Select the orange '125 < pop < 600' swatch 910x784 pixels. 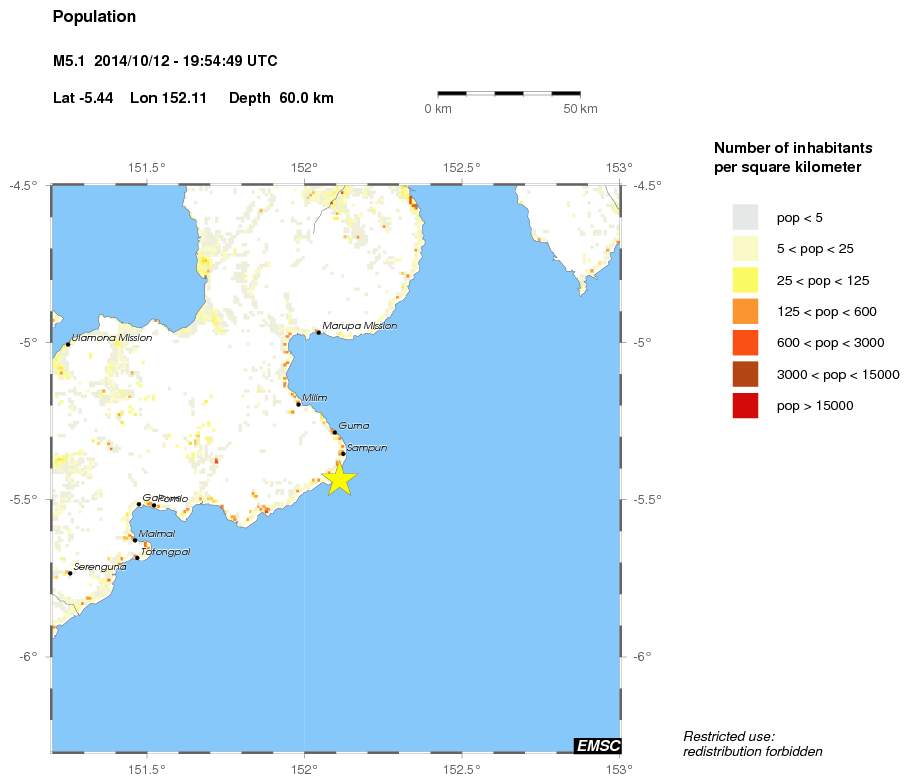[x=745, y=311]
